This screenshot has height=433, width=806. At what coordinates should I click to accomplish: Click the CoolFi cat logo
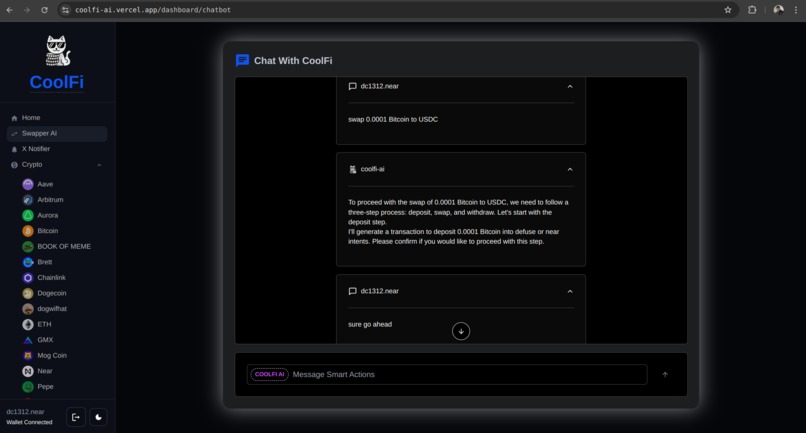click(58, 50)
